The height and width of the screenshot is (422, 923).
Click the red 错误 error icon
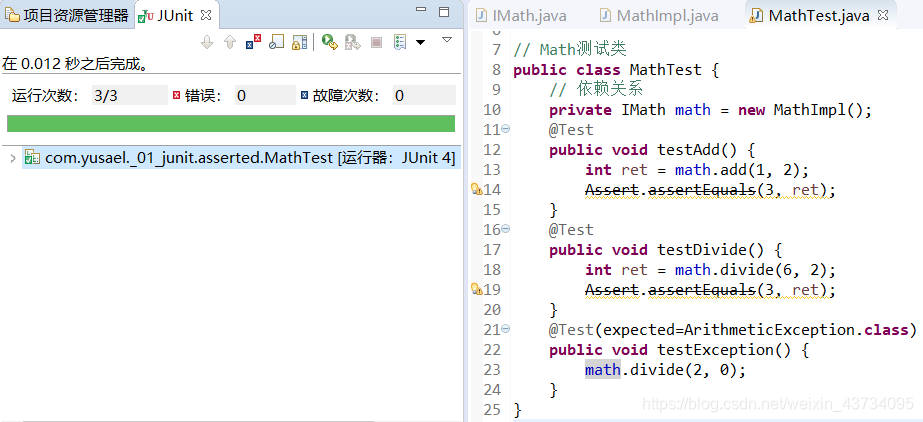pyautogui.click(x=176, y=95)
